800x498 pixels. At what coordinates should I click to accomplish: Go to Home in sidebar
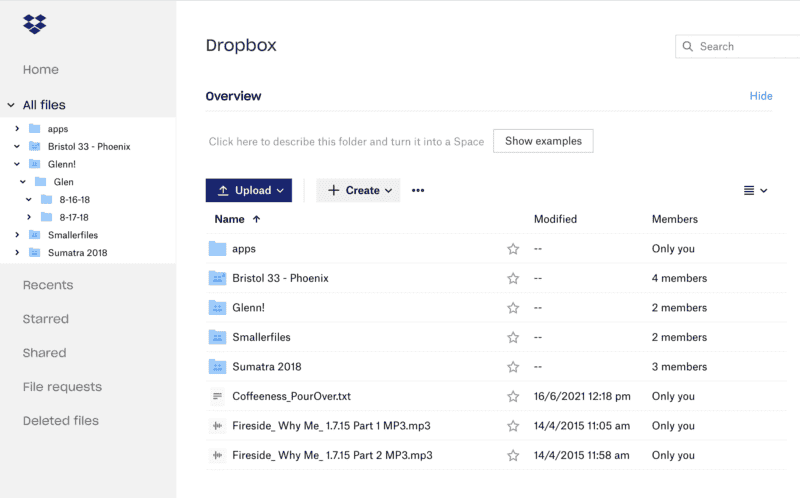[x=41, y=69]
